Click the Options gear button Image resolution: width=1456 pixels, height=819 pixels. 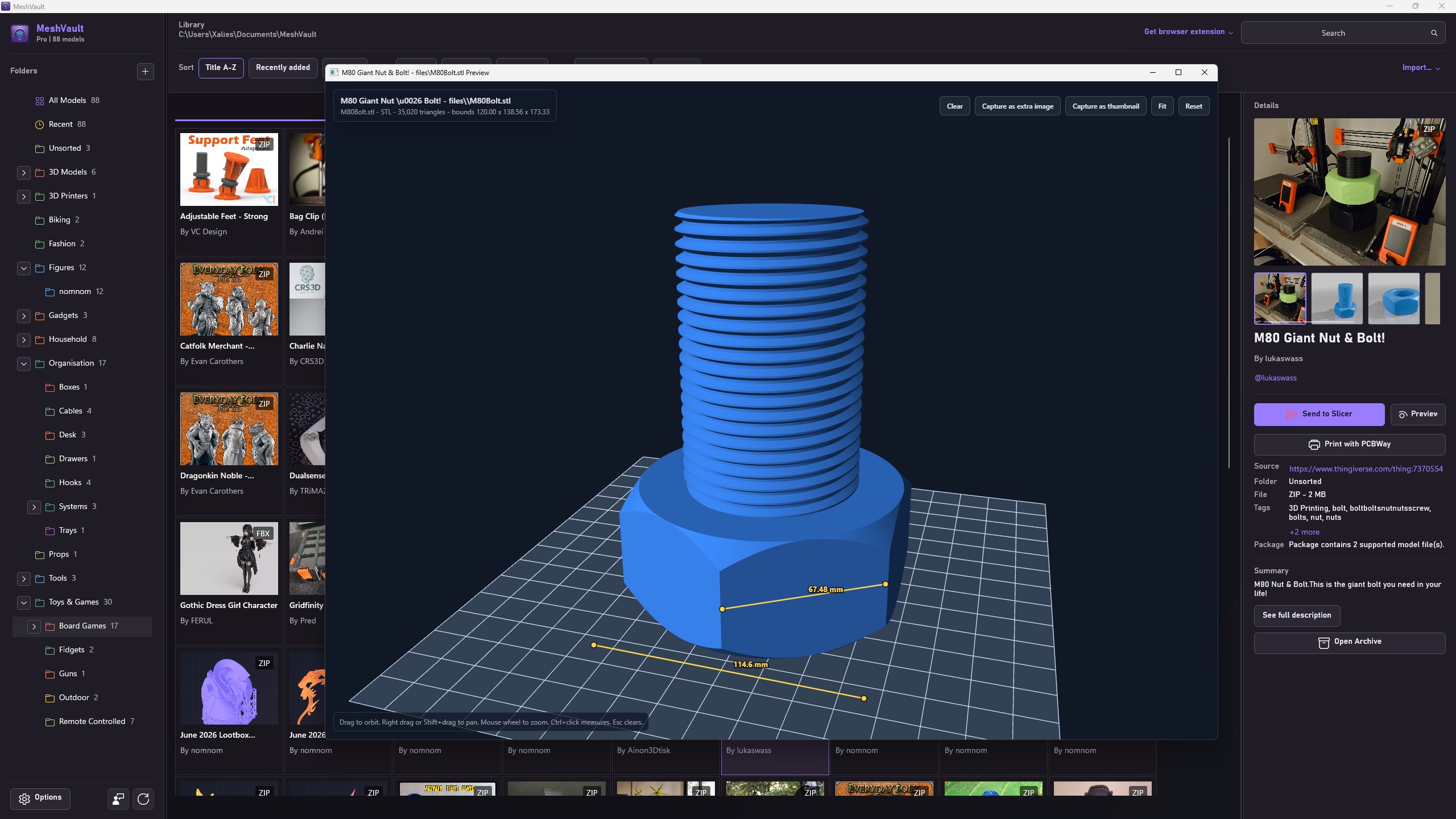coord(40,799)
